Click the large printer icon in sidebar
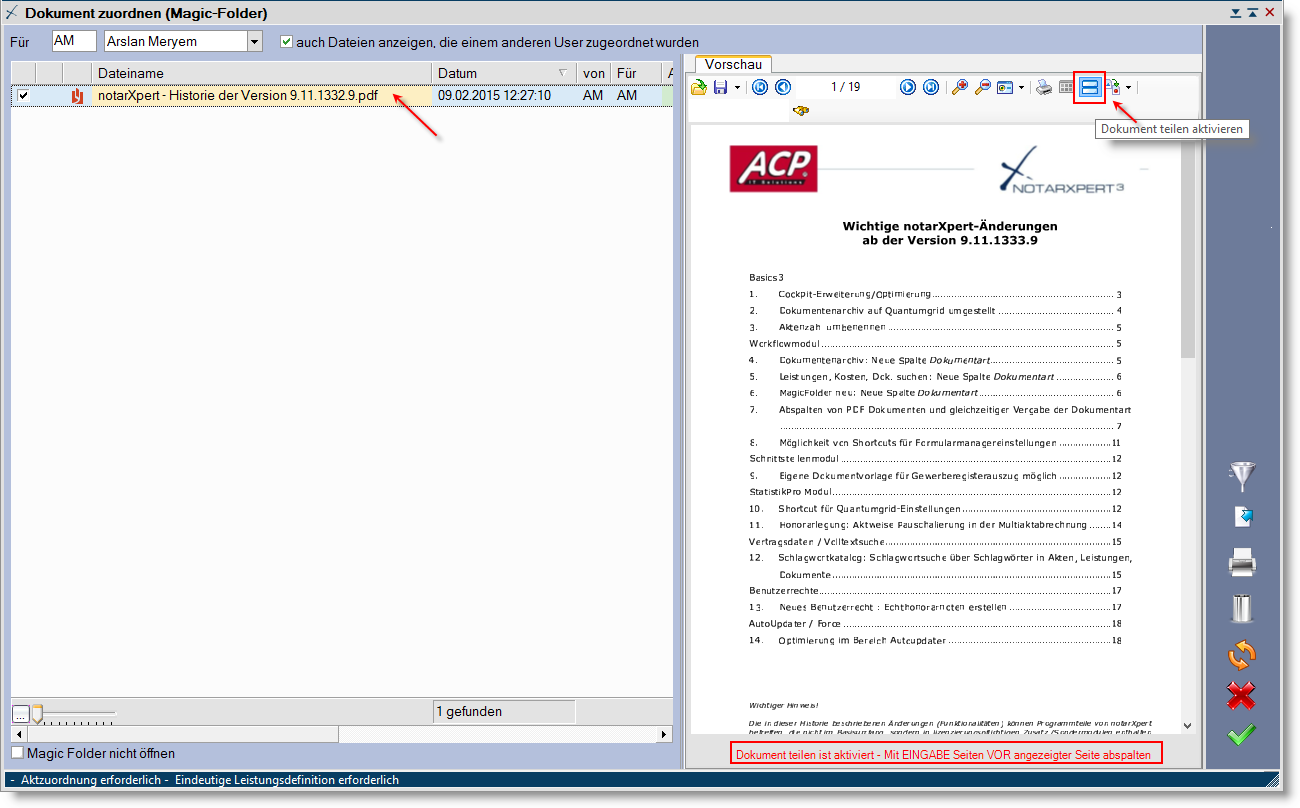The width and height of the screenshot is (1300, 808). pyautogui.click(x=1242, y=563)
